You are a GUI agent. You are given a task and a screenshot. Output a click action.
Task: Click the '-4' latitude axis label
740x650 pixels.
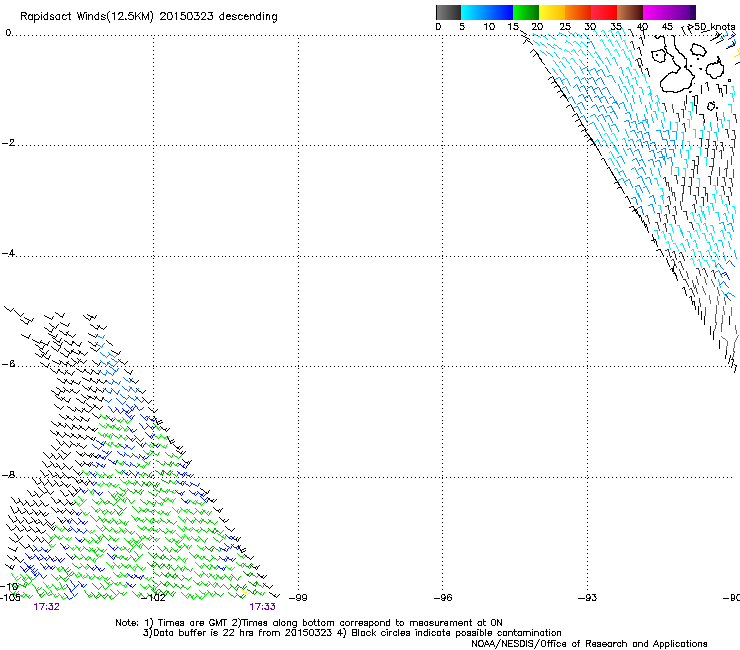pos(8,253)
